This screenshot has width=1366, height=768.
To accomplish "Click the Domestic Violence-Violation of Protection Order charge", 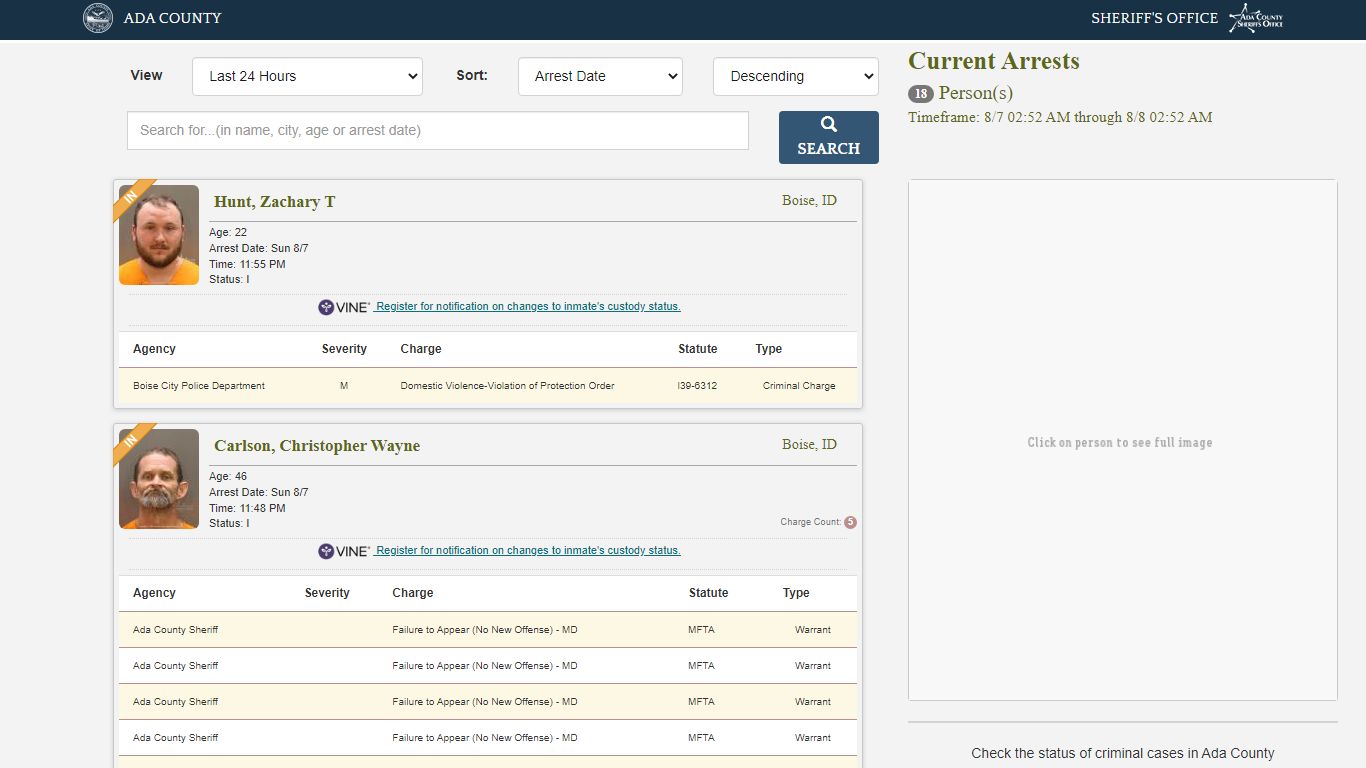I will [x=507, y=386].
